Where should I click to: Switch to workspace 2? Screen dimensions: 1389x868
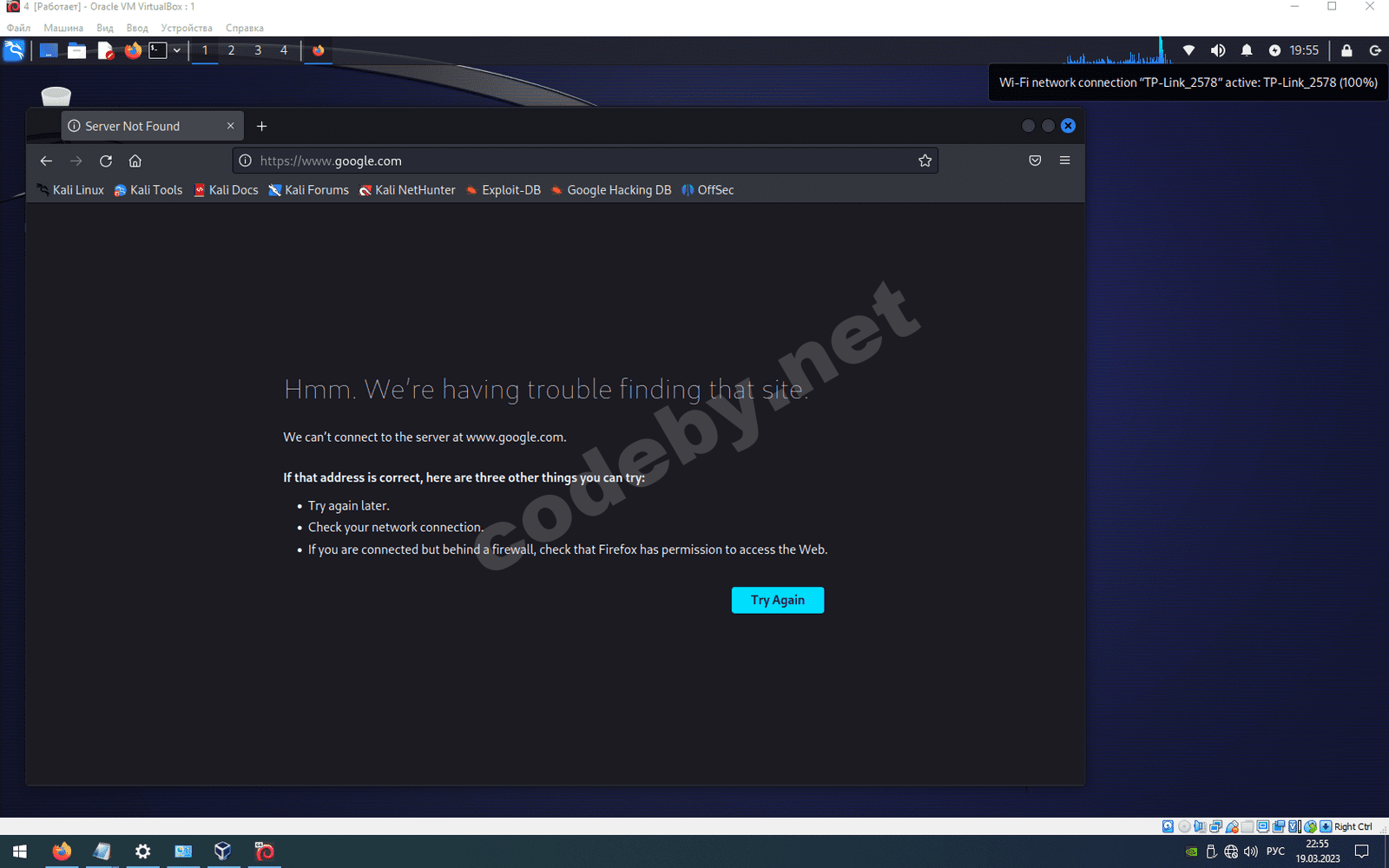click(231, 50)
